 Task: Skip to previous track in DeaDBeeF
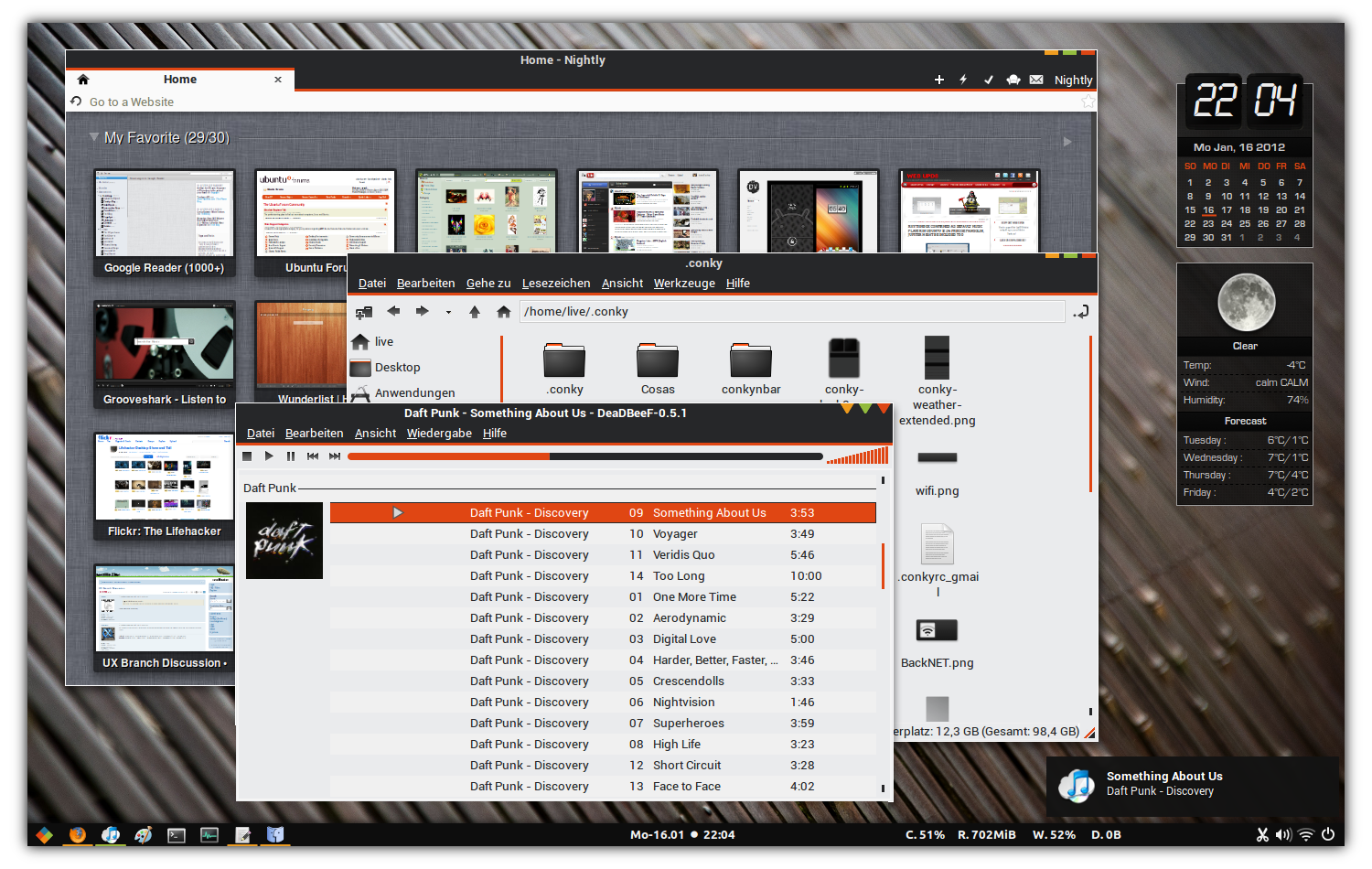pos(313,456)
